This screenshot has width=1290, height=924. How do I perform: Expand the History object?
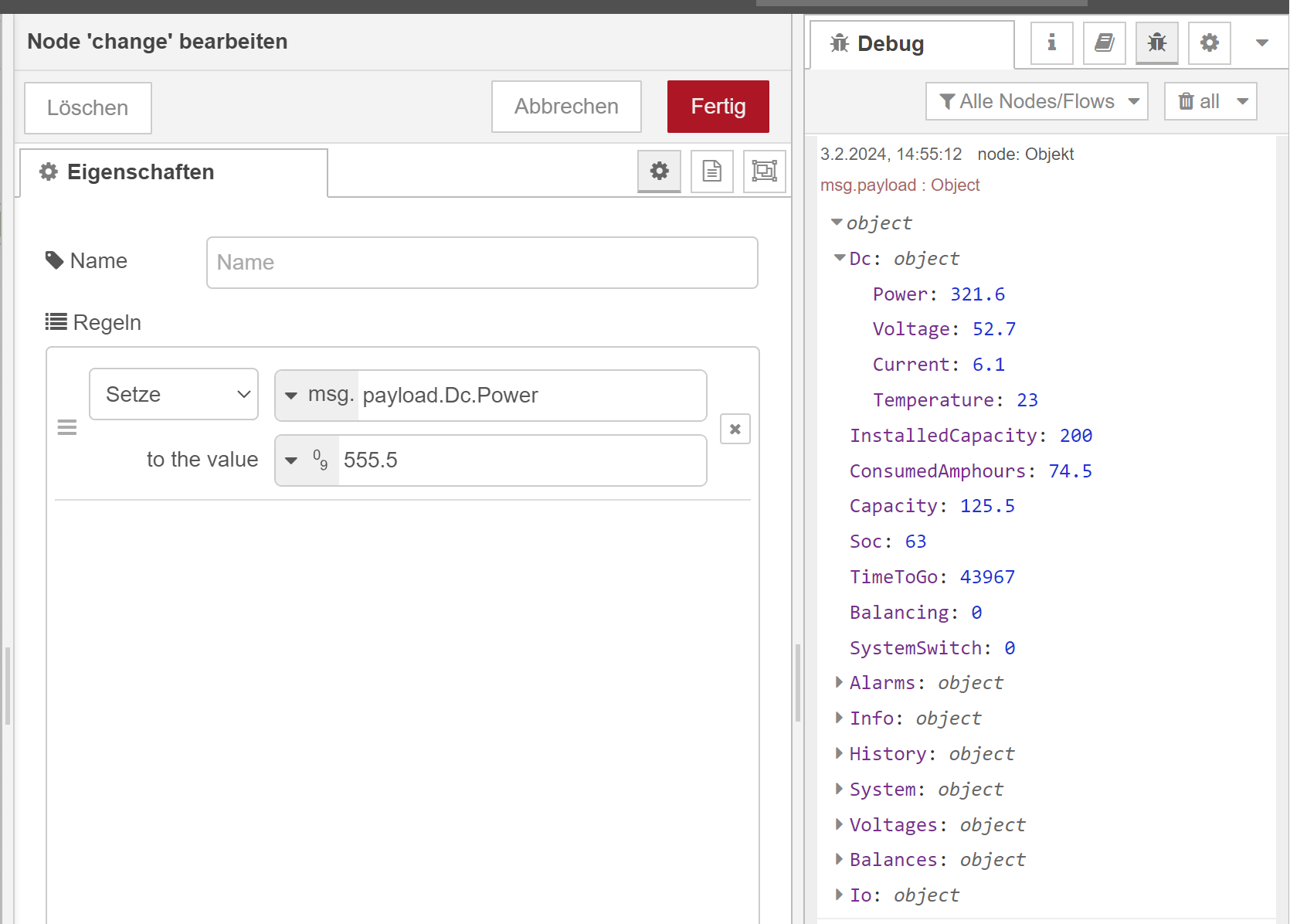[x=839, y=753]
